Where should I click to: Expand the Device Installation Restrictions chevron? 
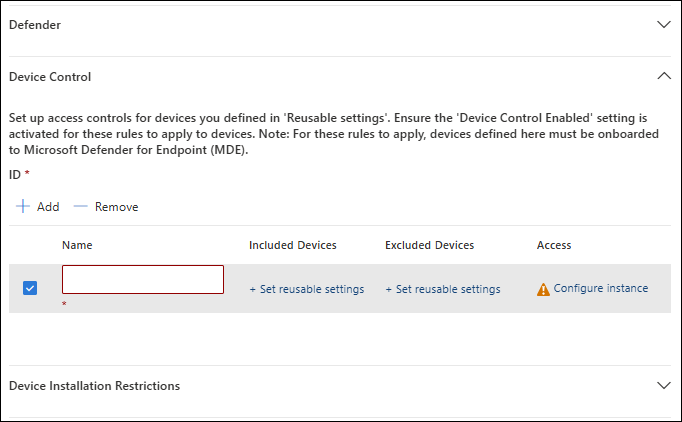tap(664, 385)
